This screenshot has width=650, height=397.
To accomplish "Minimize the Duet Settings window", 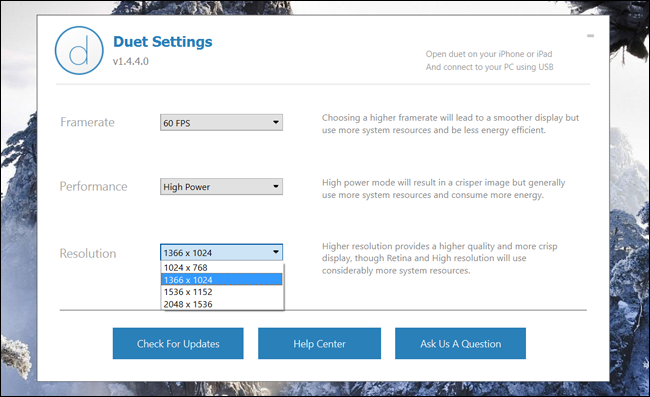I will click(x=590, y=36).
